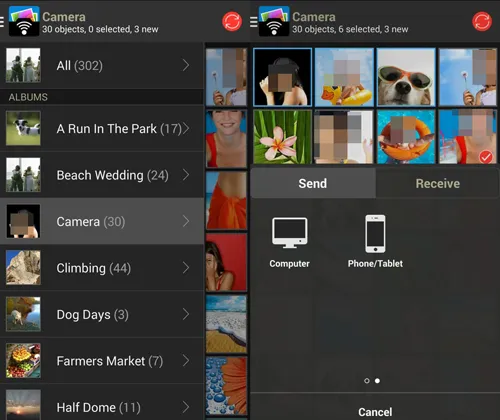Tap the 'A Run In The Park (17)' label
Screen dimensions: 500x420
coord(119,129)
